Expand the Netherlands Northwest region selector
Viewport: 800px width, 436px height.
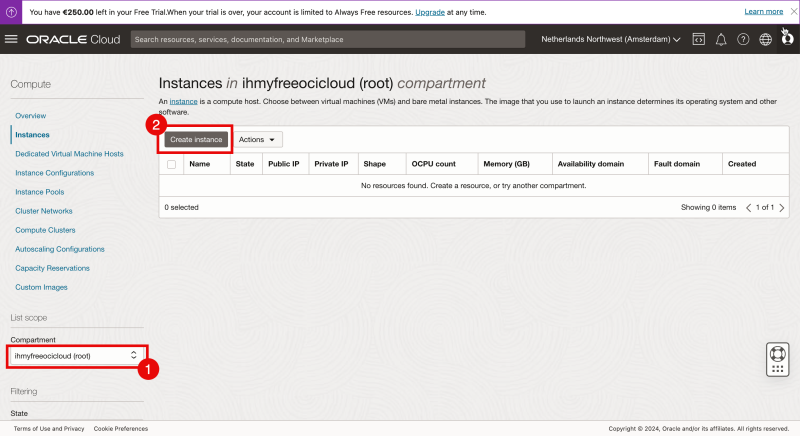coord(610,39)
